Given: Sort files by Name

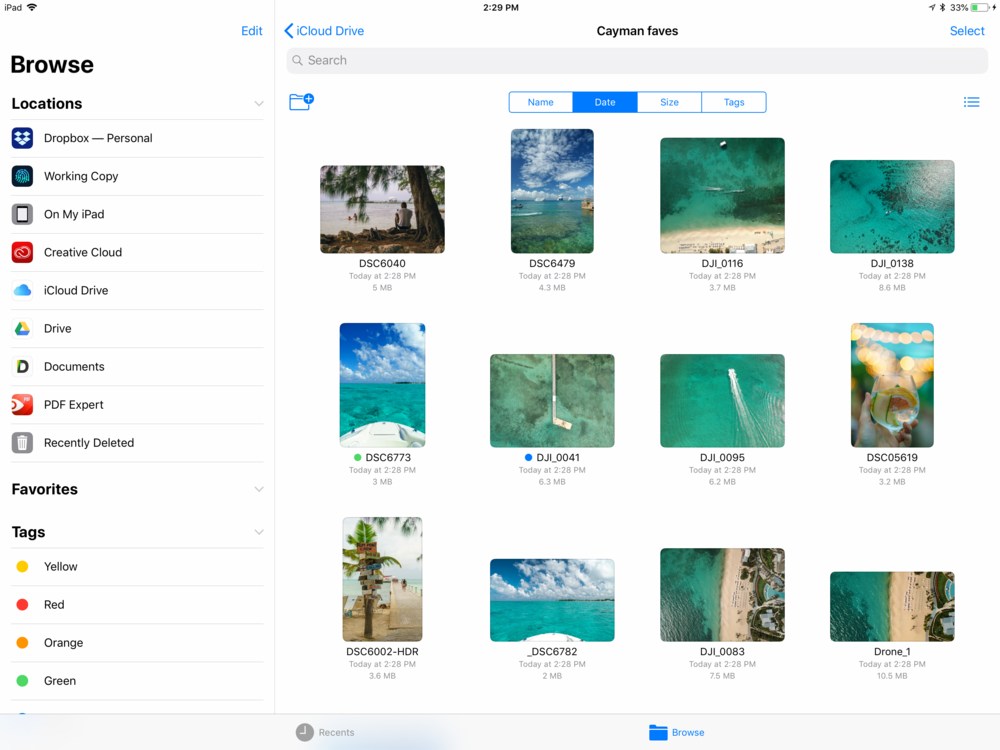Looking at the screenshot, I should pyautogui.click(x=541, y=102).
